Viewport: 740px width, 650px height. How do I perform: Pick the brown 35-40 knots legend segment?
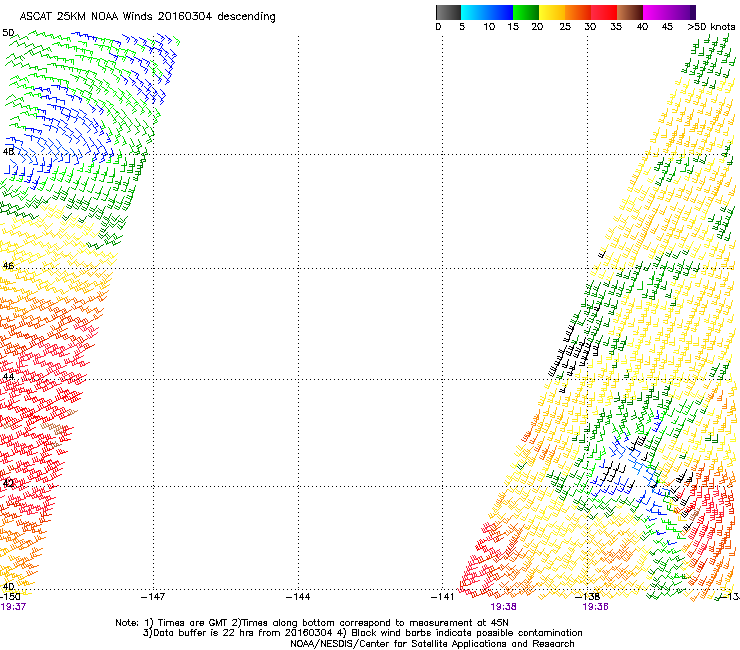630,12
